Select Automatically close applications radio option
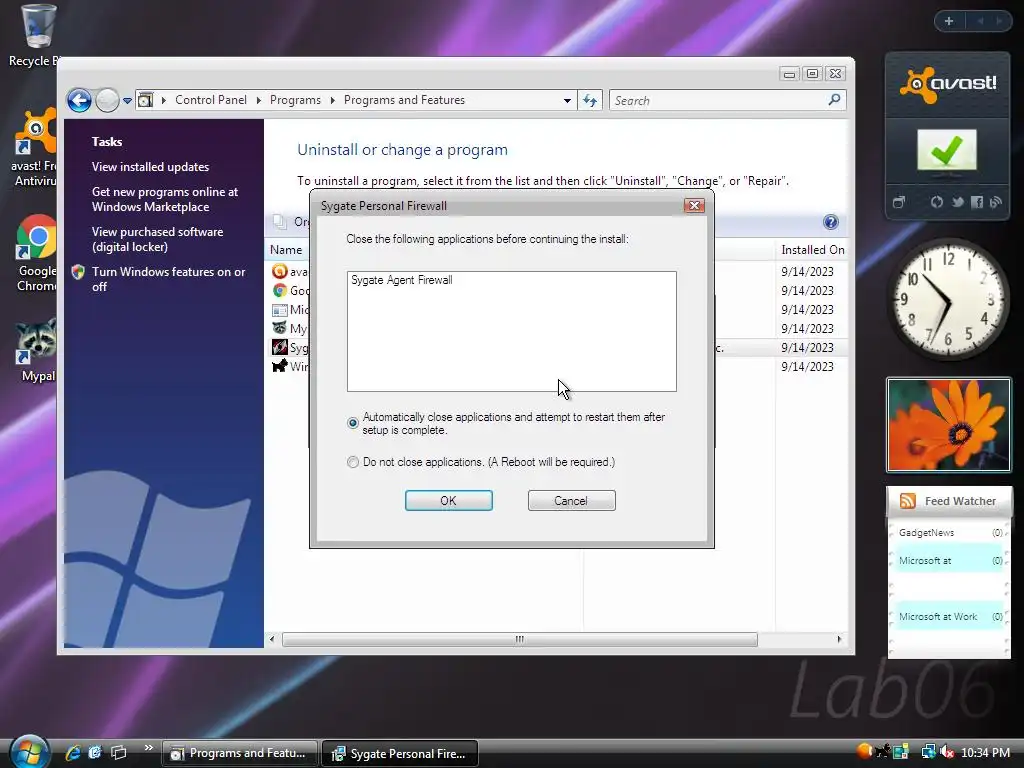Image resolution: width=1024 pixels, height=768 pixels. [353, 423]
